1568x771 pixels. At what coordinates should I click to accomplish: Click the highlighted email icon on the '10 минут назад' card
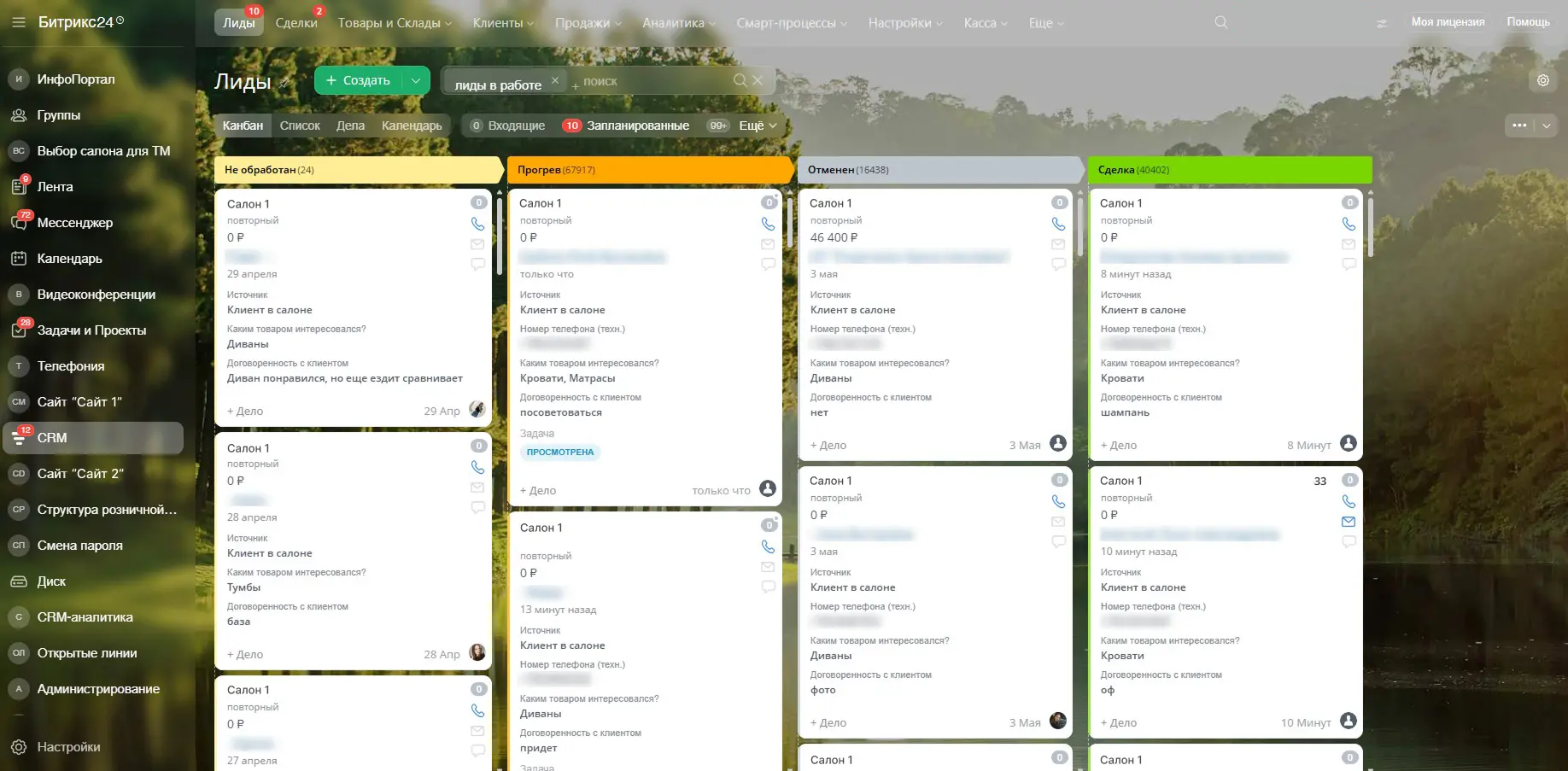tap(1349, 522)
